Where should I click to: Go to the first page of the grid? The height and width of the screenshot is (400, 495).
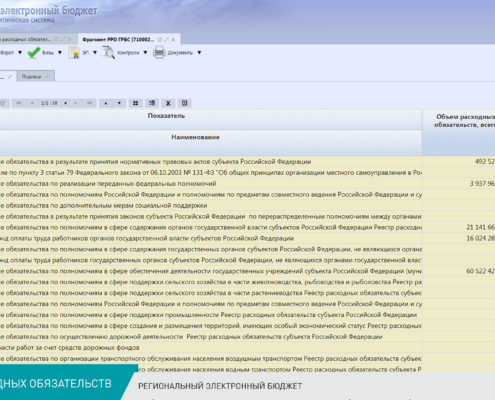coord(19,103)
